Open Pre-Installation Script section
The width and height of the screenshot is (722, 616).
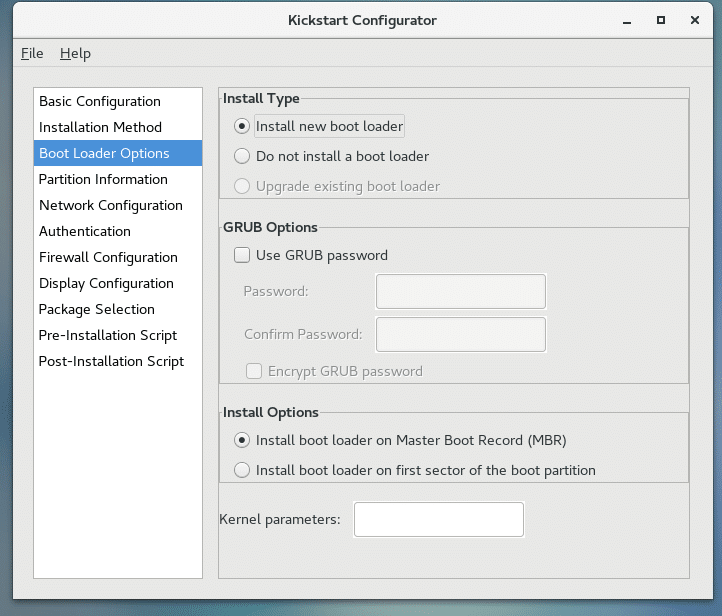click(x=107, y=335)
